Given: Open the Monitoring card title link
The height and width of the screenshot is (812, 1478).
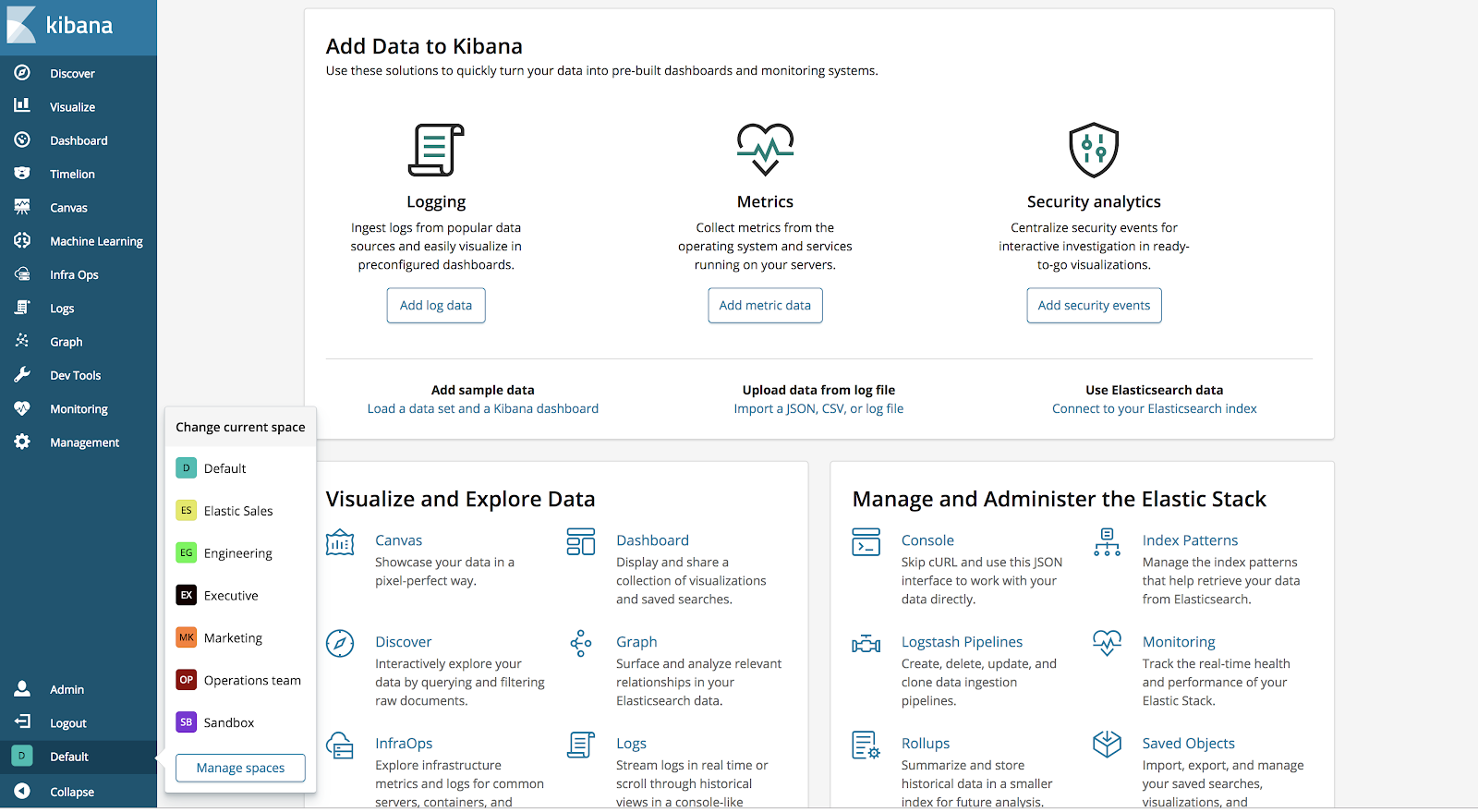Looking at the screenshot, I should click(1179, 642).
